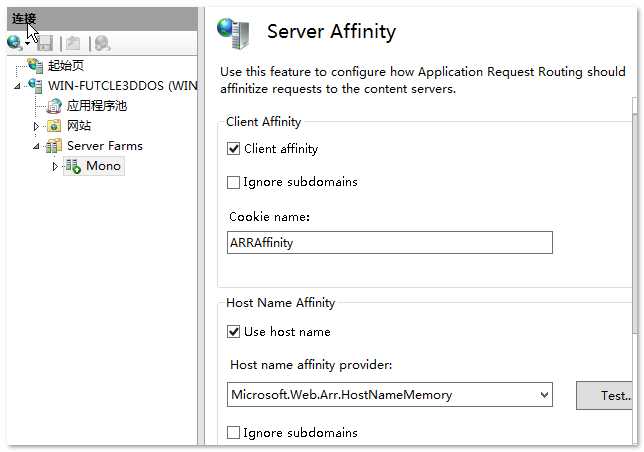
Task: Expand the Mono farm tree node
Action: point(55,166)
